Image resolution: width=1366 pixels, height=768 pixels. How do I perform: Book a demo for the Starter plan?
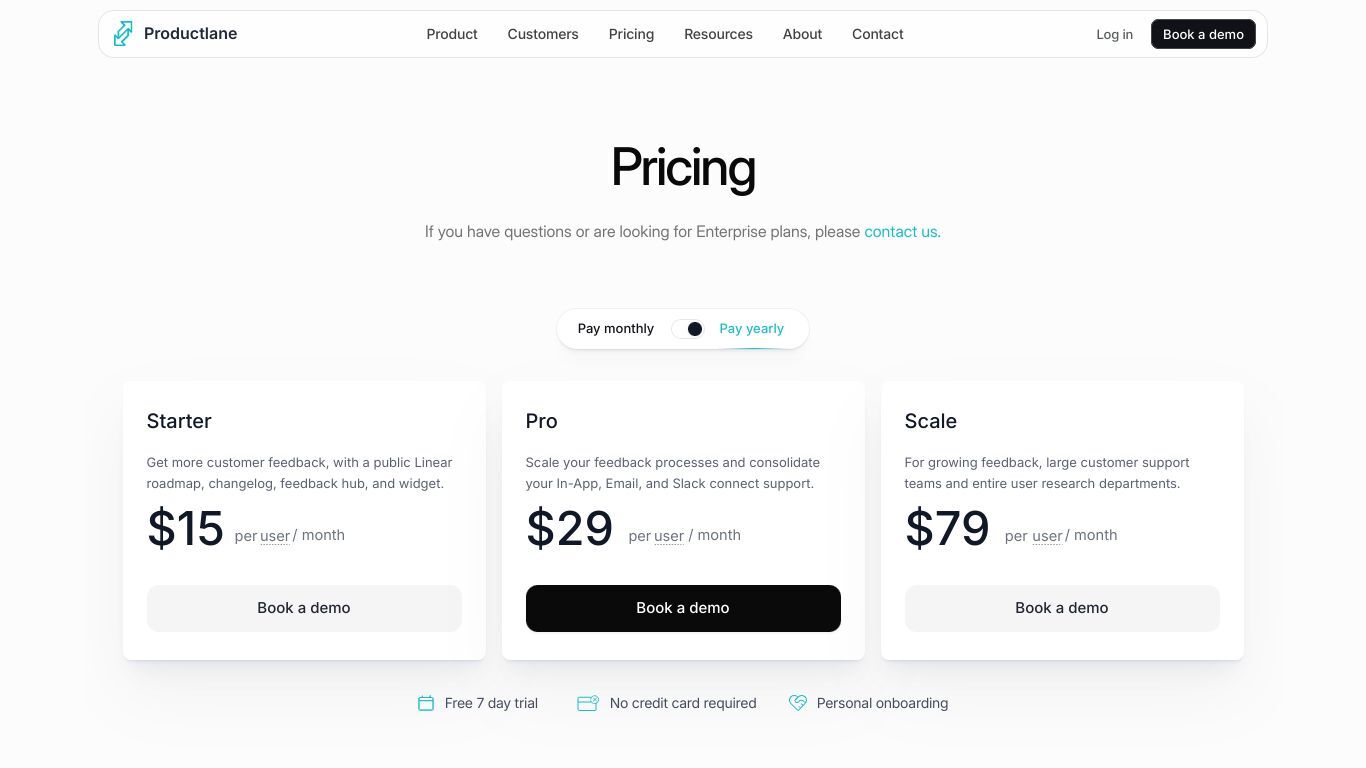[304, 608]
